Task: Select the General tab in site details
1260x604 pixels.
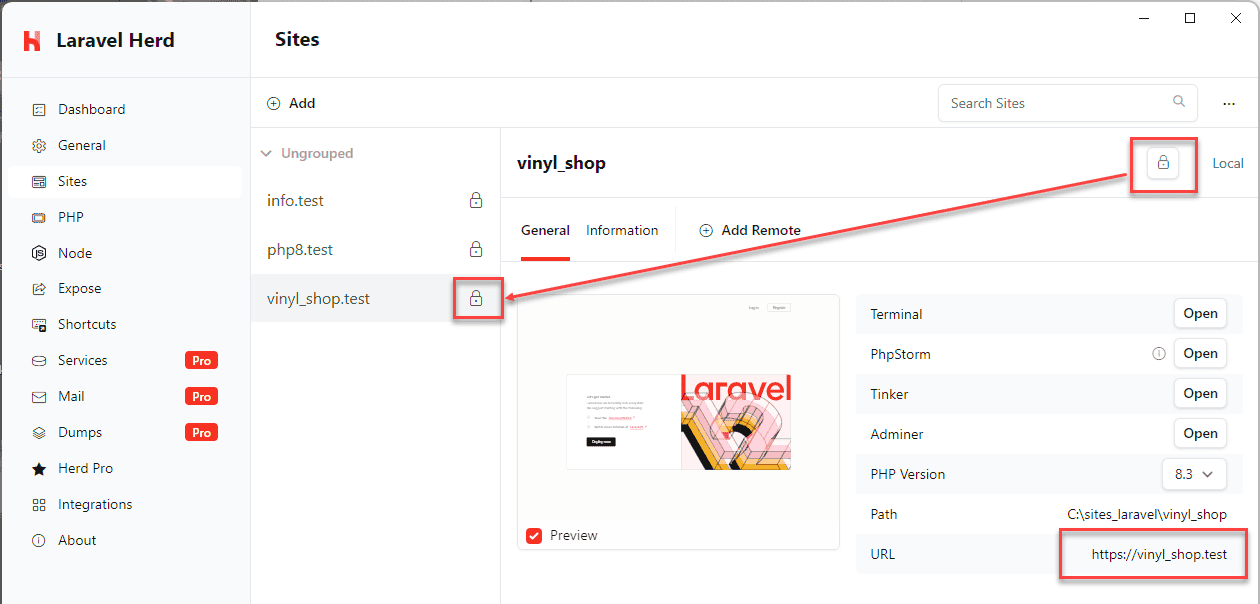Action: pyautogui.click(x=545, y=231)
